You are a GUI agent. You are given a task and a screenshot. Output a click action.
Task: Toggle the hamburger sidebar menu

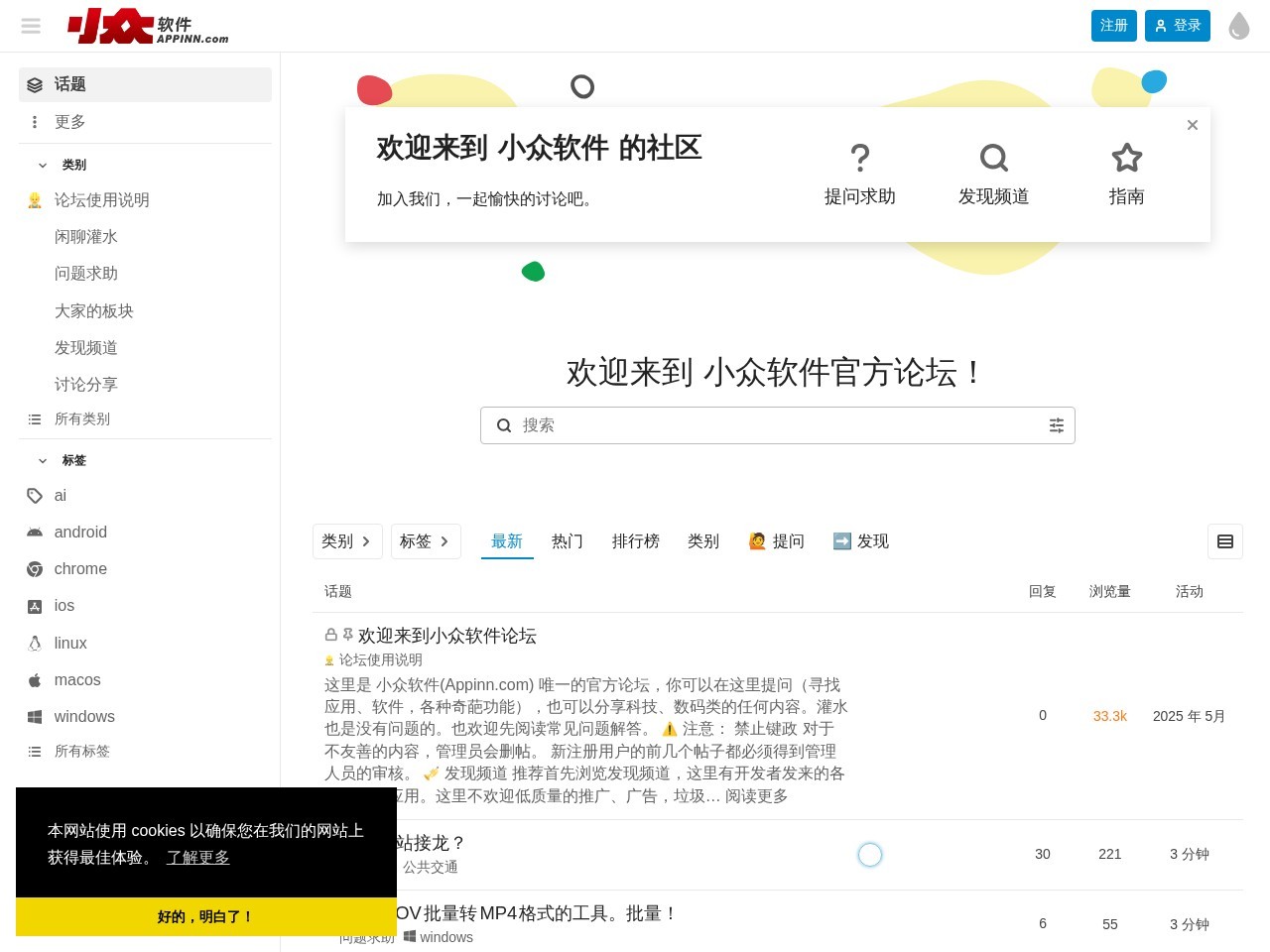pos(31,26)
